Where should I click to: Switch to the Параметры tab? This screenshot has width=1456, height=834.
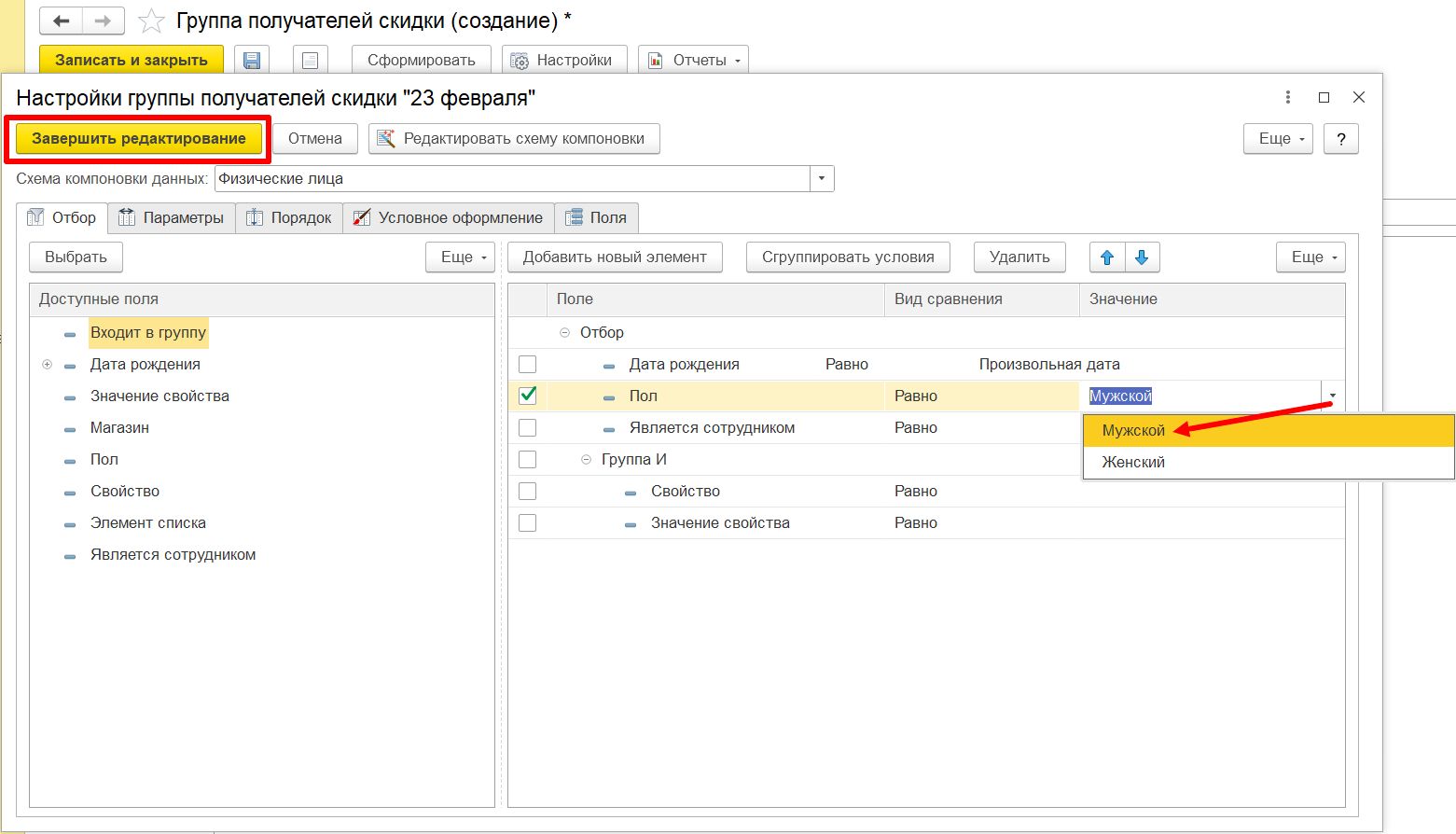172,218
